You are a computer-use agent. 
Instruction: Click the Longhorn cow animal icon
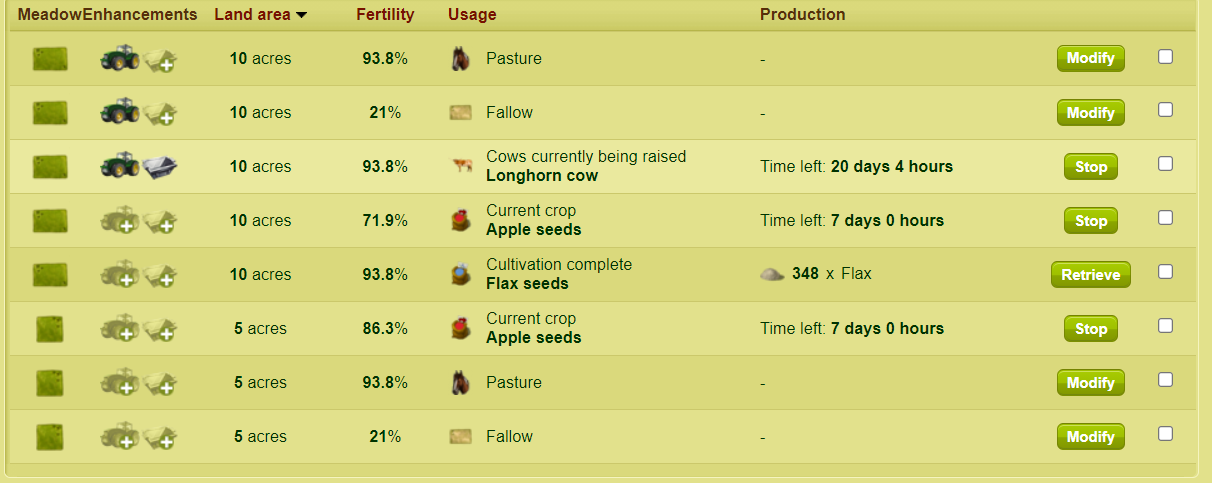(460, 167)
